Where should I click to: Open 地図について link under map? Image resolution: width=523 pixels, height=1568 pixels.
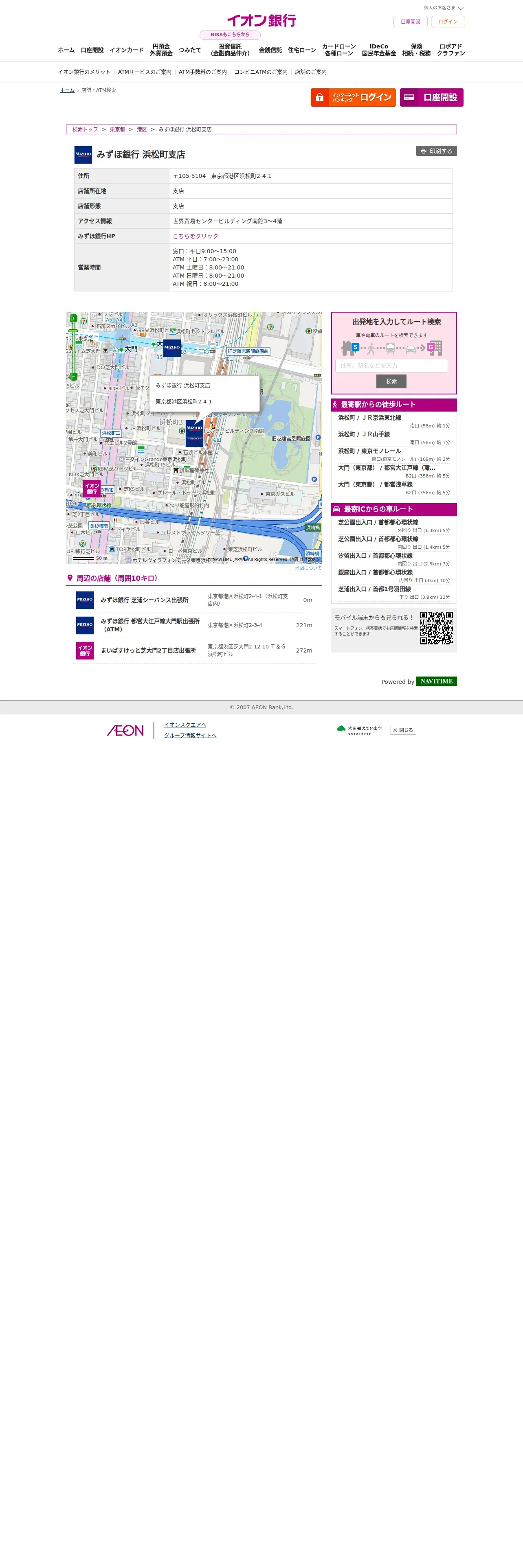click(x=308, y=568)
